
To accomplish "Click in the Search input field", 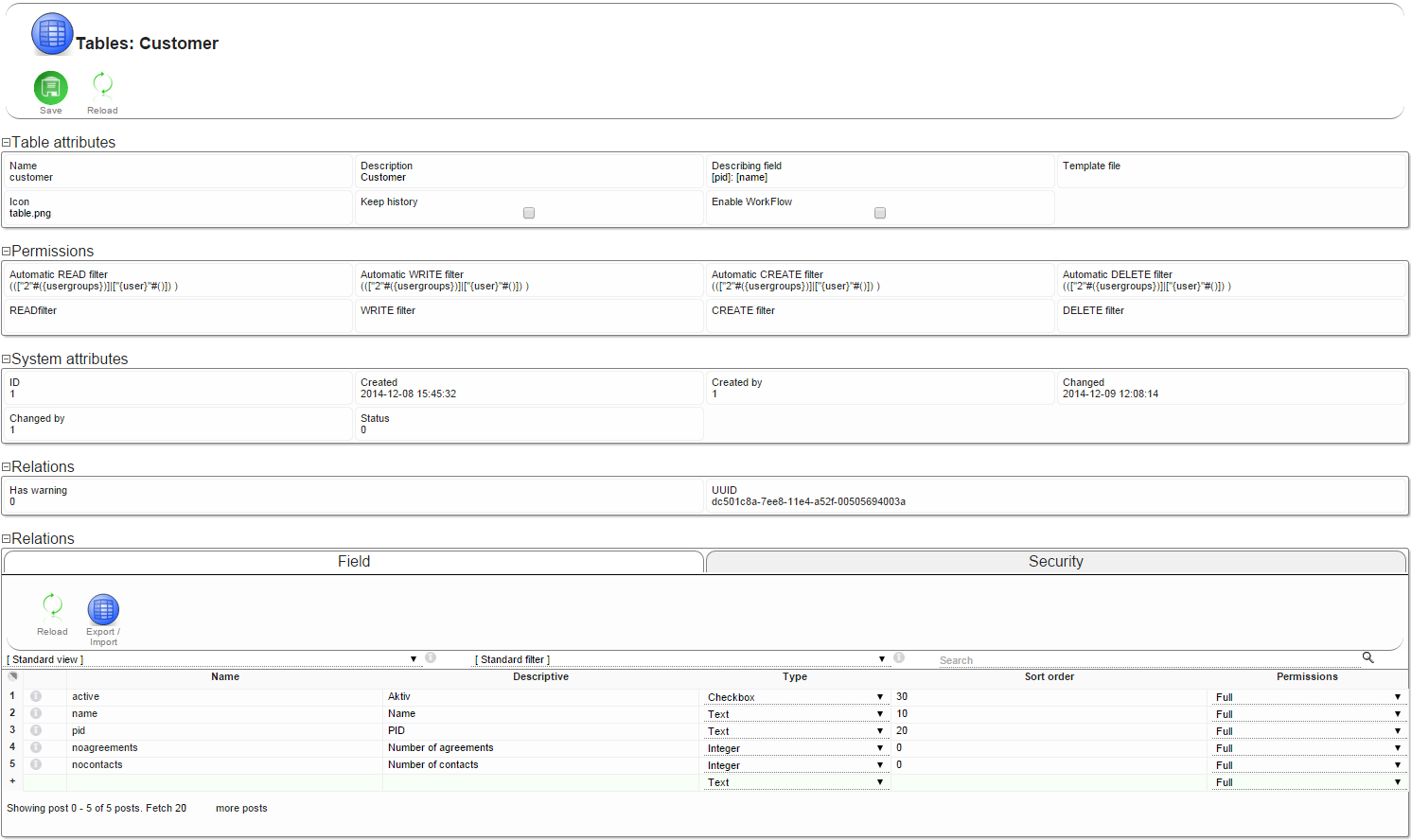I will click(1145, 660).
